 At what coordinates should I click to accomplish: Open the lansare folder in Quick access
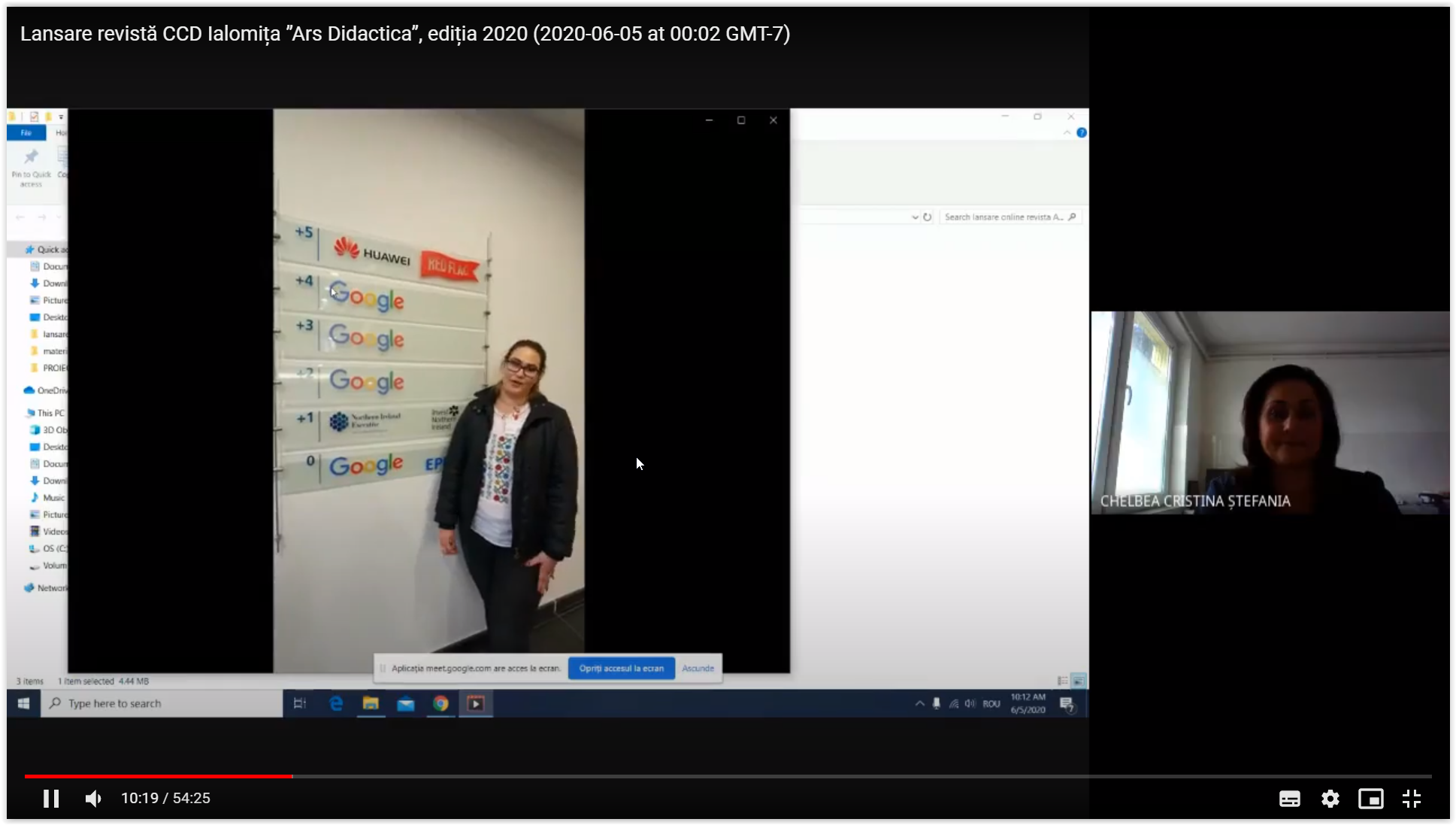point(48,334)
